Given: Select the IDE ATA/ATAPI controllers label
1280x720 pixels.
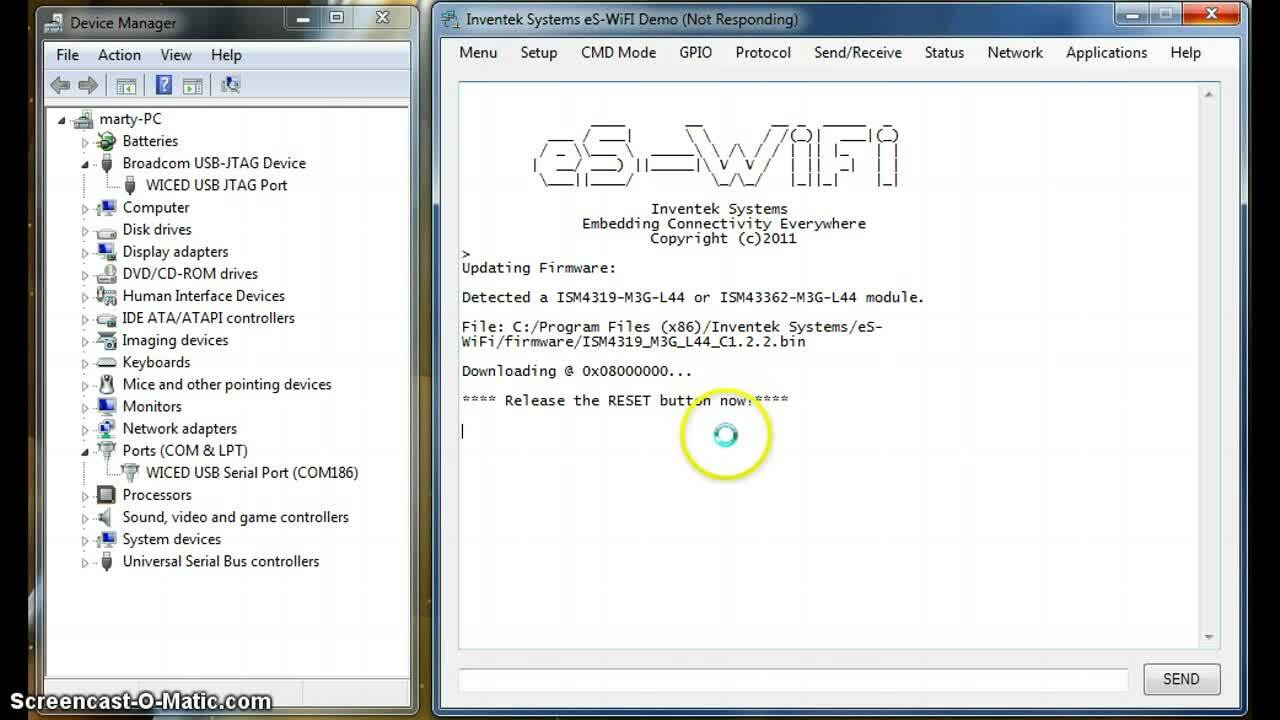Looking at the screenshot, I should (x=208, y=318).
